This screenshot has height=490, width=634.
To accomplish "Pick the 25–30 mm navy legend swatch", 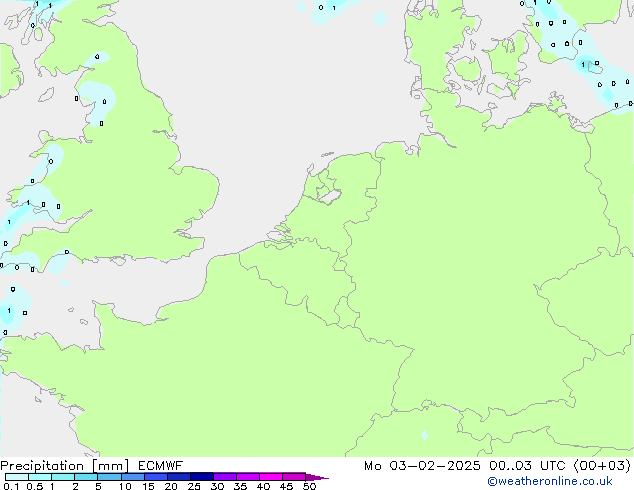I will point(202,477).
